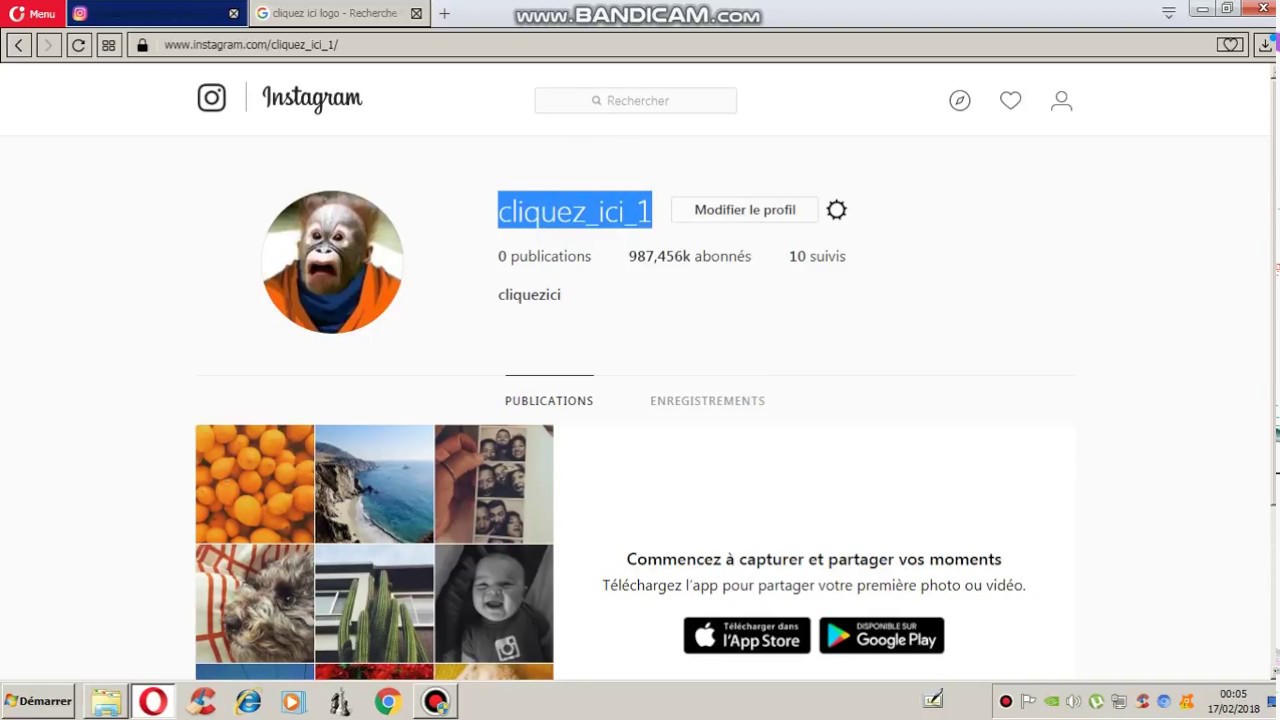The image size is (1280, 720).
Task: Click the Modifier le profil button
Action: click(x=745, y=210)
